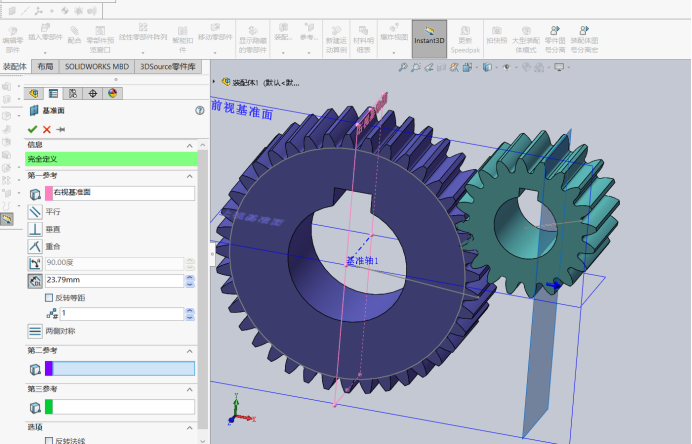Switch to the PropertyManager tab icon

pyautogui.click(x=53, y=93)
